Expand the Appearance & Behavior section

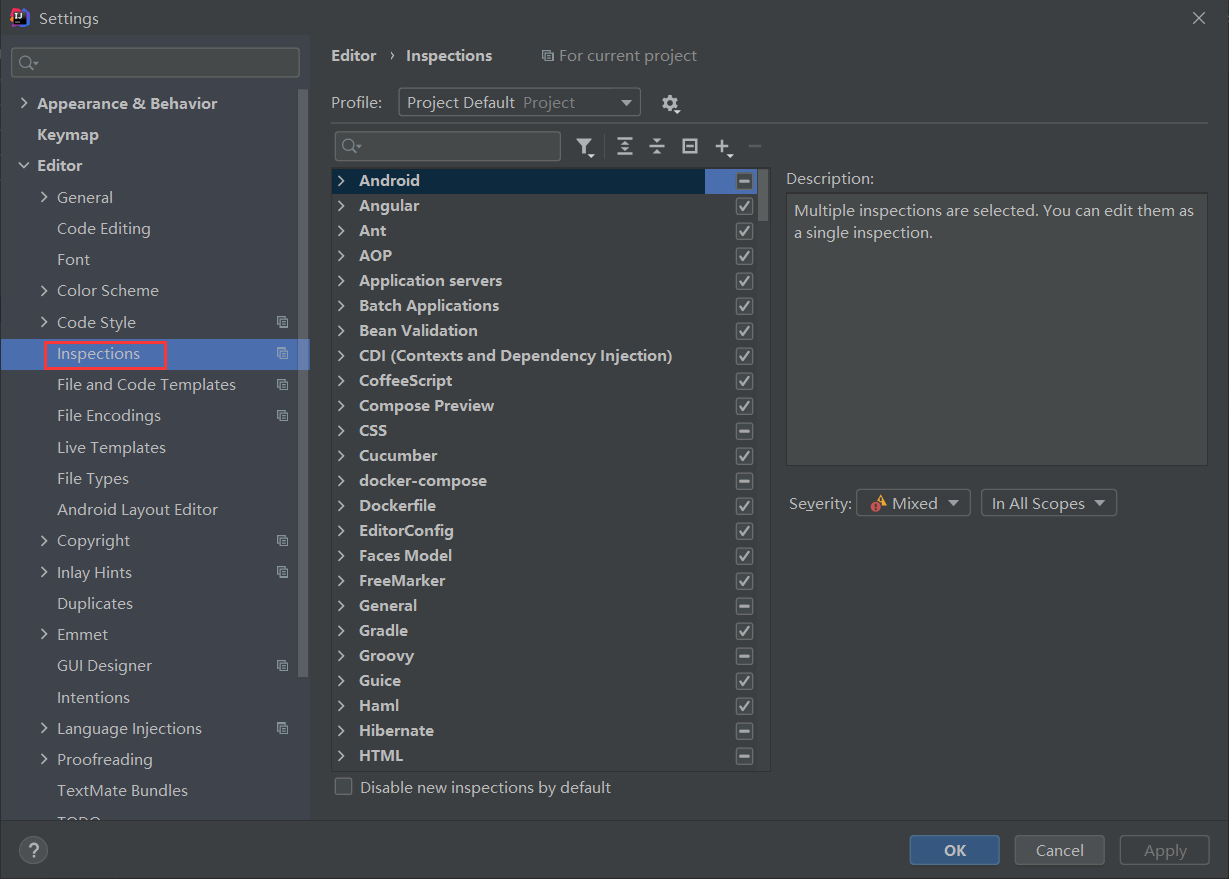(24, 103)
